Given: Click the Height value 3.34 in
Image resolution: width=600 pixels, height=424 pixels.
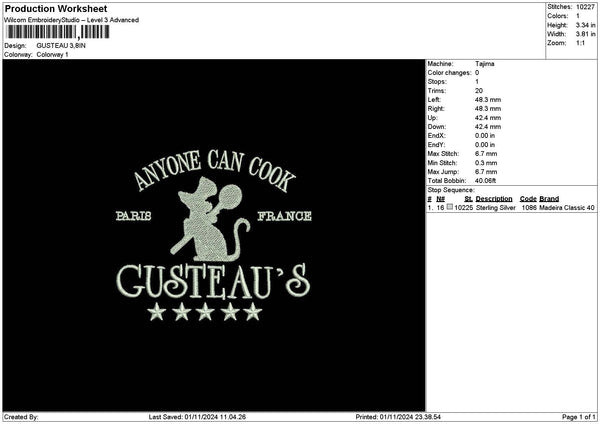Looking at the screenshot, I should point(585,25).
